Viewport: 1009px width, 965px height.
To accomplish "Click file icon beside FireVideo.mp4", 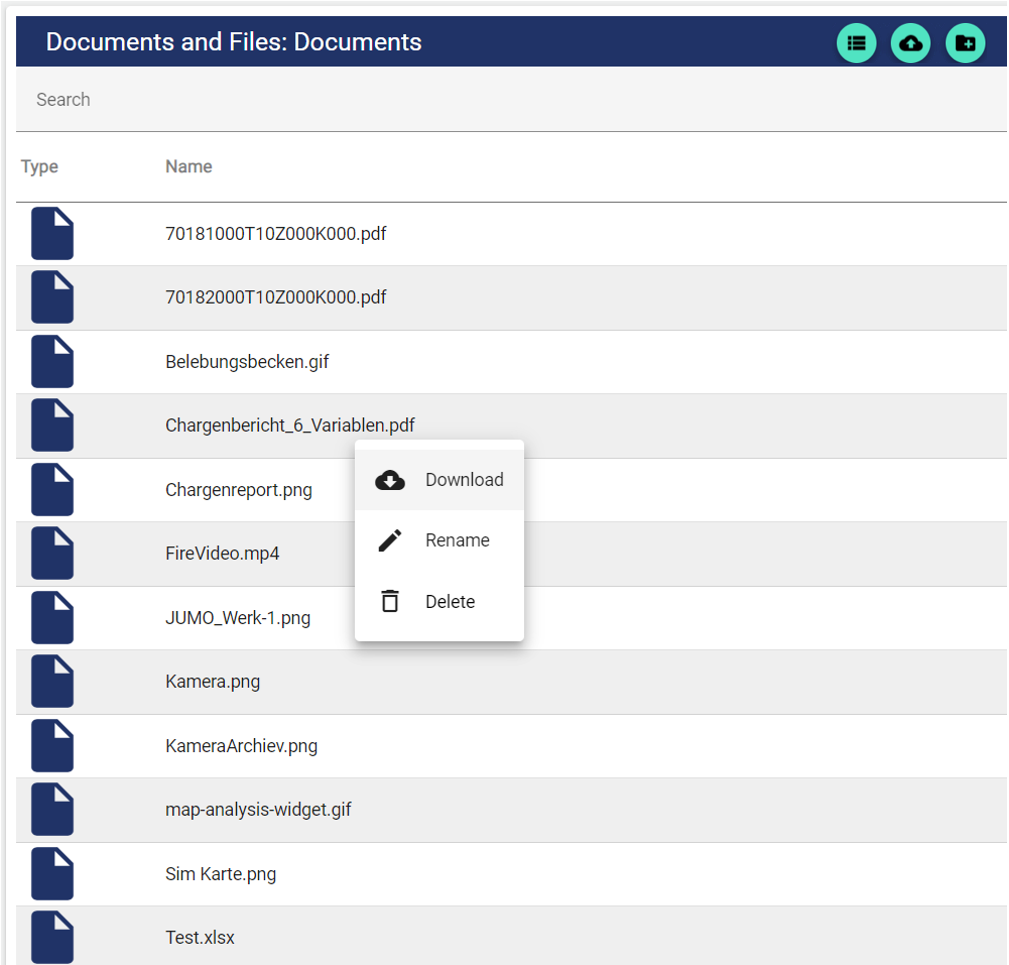I will tap(52, 554).
